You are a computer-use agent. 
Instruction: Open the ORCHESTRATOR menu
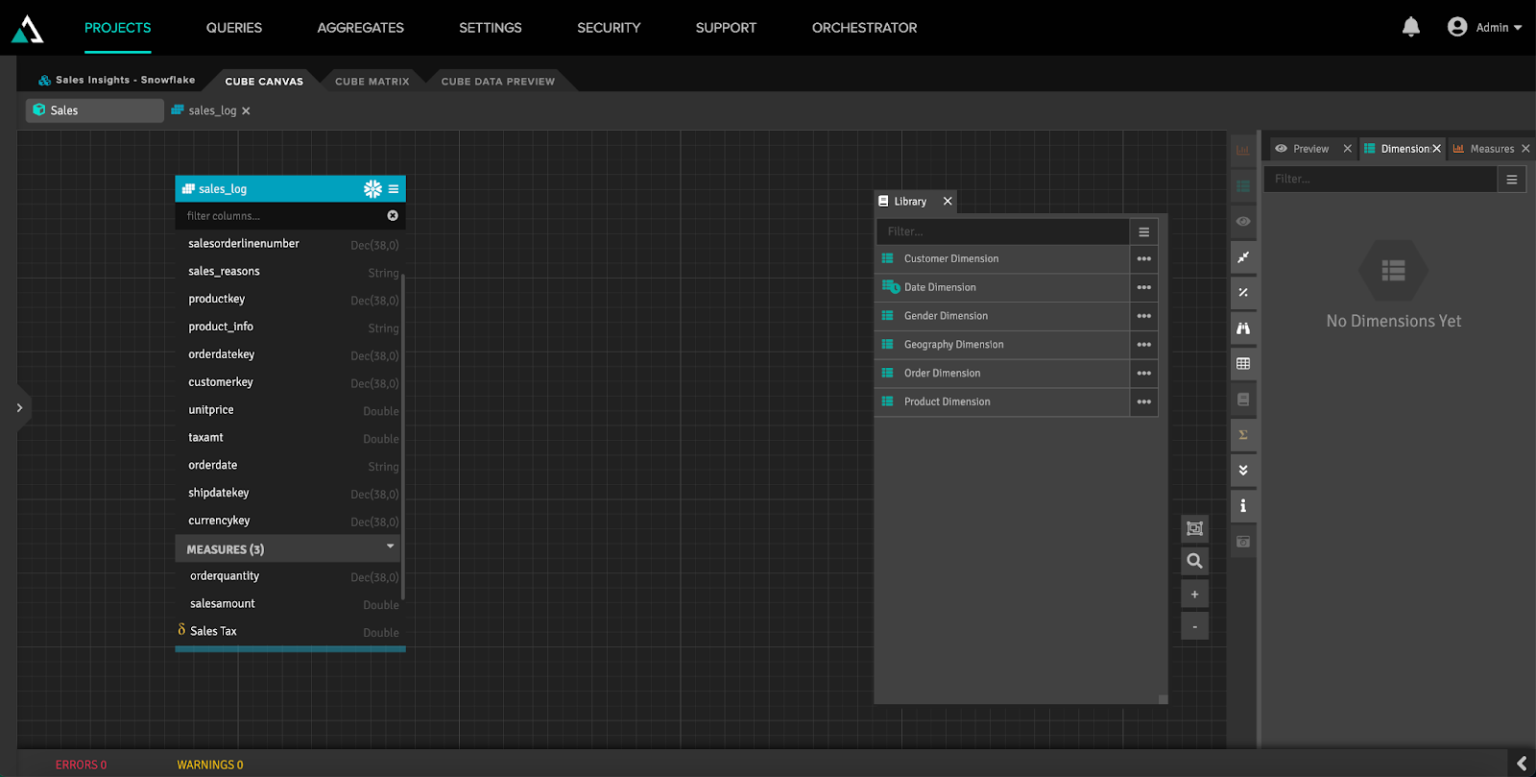pyautogui.click(x=864, y=27)
